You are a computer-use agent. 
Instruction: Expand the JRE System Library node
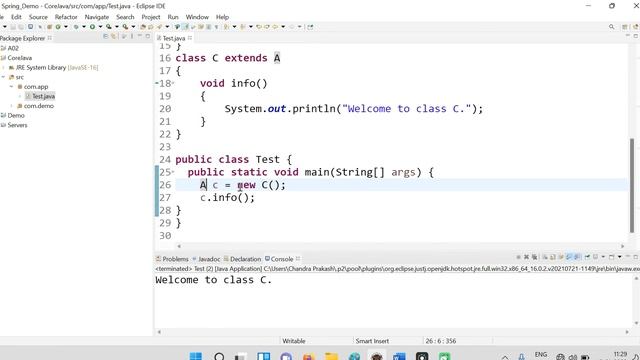click(x=4, y=68)
